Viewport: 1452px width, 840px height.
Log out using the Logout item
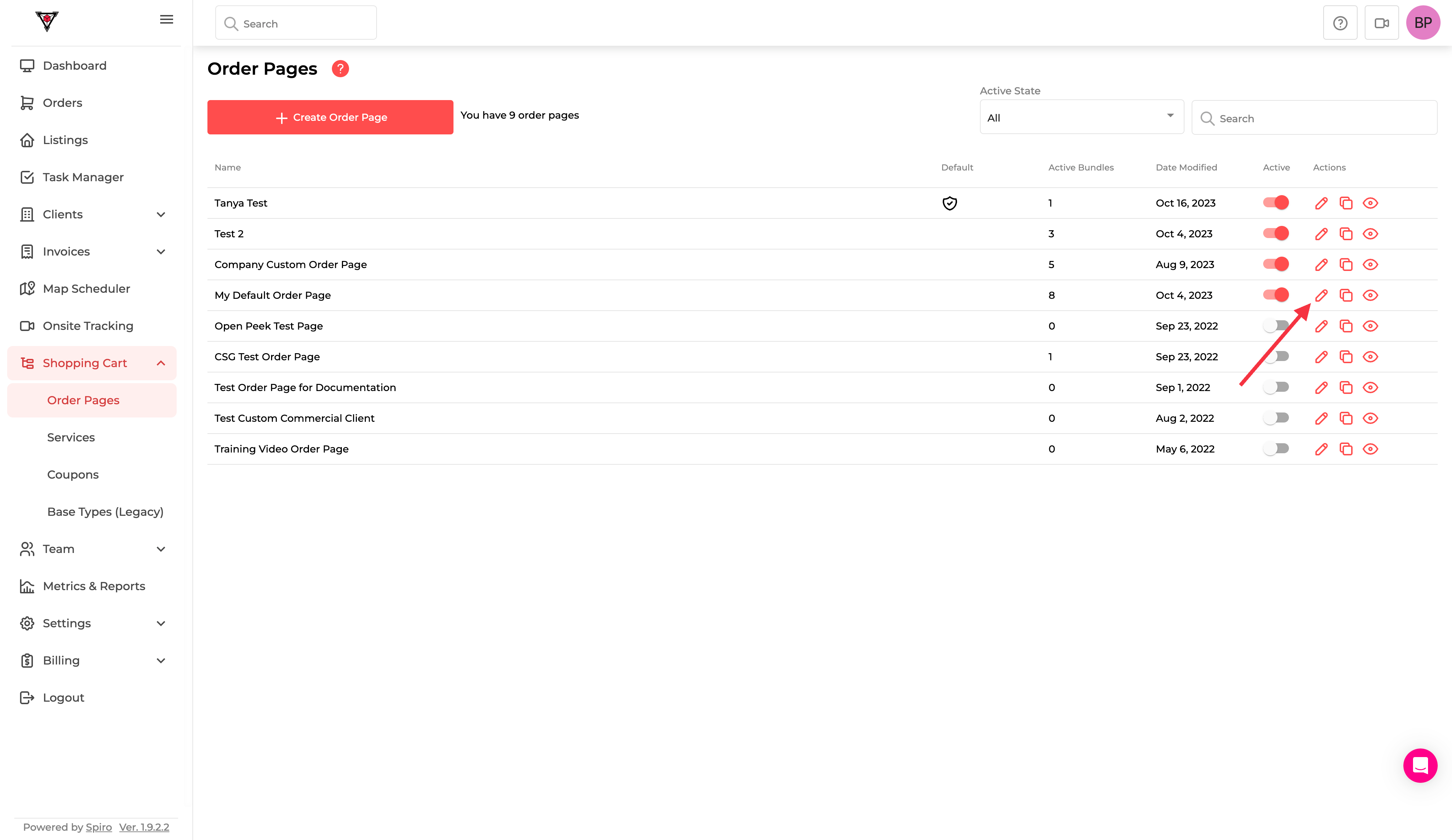click(92, 698)
